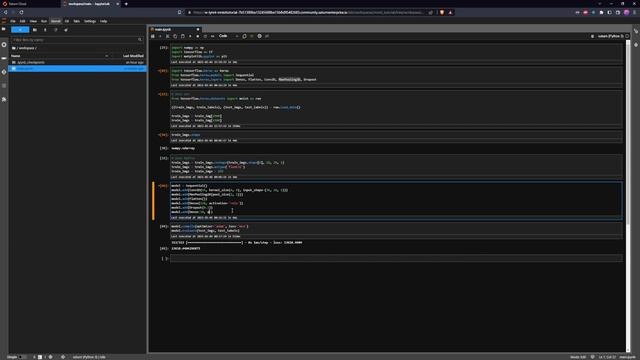Interrupt the kernel with stop icon
Viewport: 640px width, 360px height.
point(198,36)
